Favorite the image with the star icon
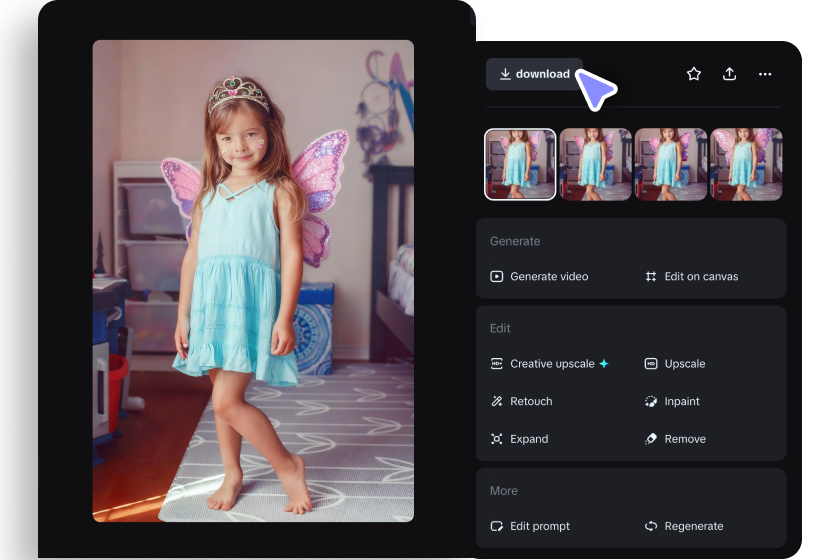Screen dimensions: 840x560 (x=694, y=74)
